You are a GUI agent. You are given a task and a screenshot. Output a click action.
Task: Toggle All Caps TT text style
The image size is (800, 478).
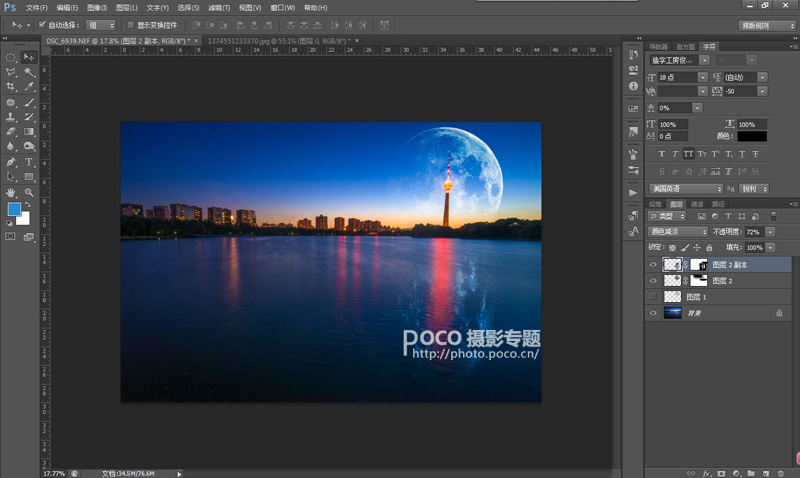click(x=688, y=154)
